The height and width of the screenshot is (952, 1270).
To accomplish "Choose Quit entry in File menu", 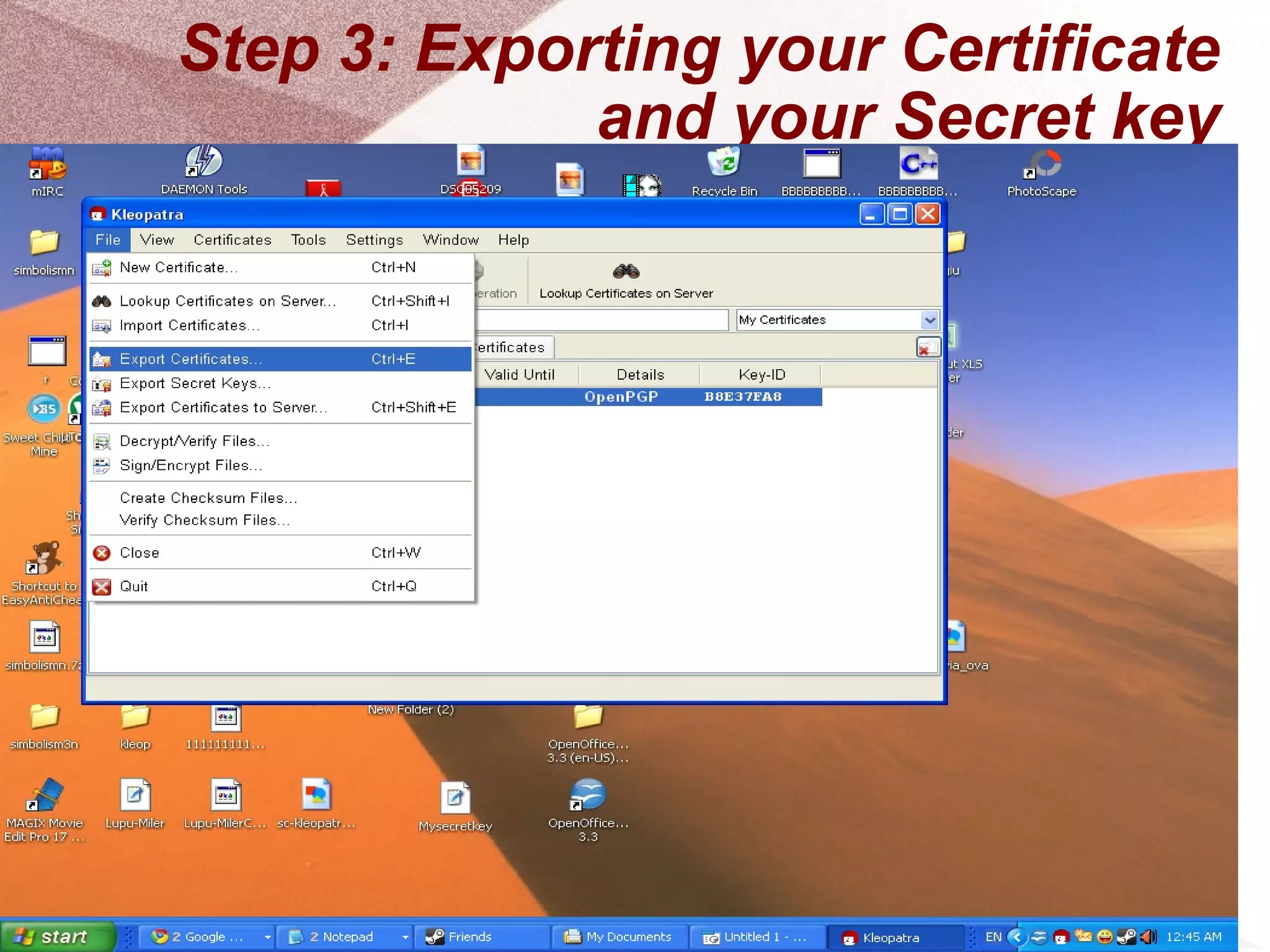I will click(280, 586).
